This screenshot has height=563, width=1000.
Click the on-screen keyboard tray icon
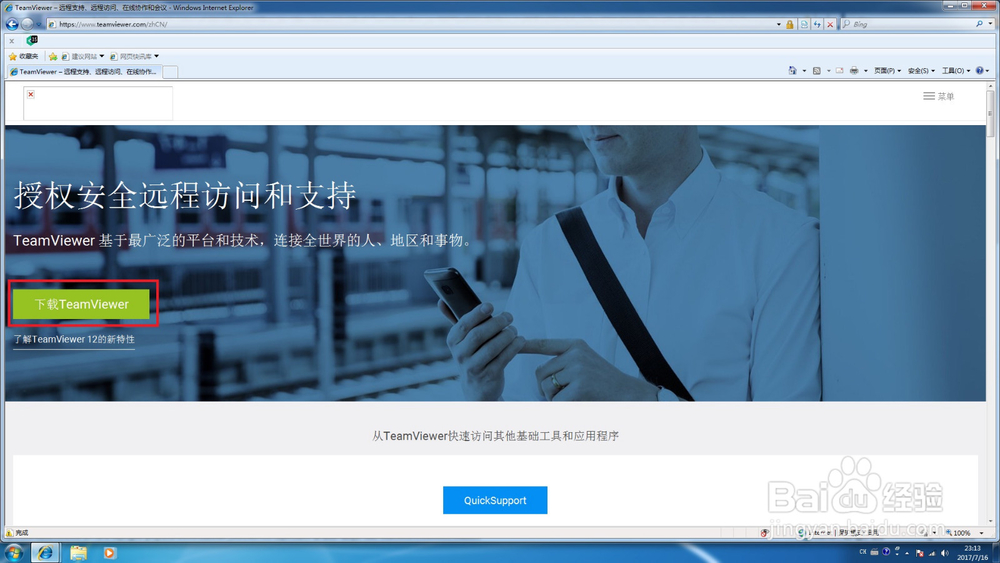pos(874,552)
